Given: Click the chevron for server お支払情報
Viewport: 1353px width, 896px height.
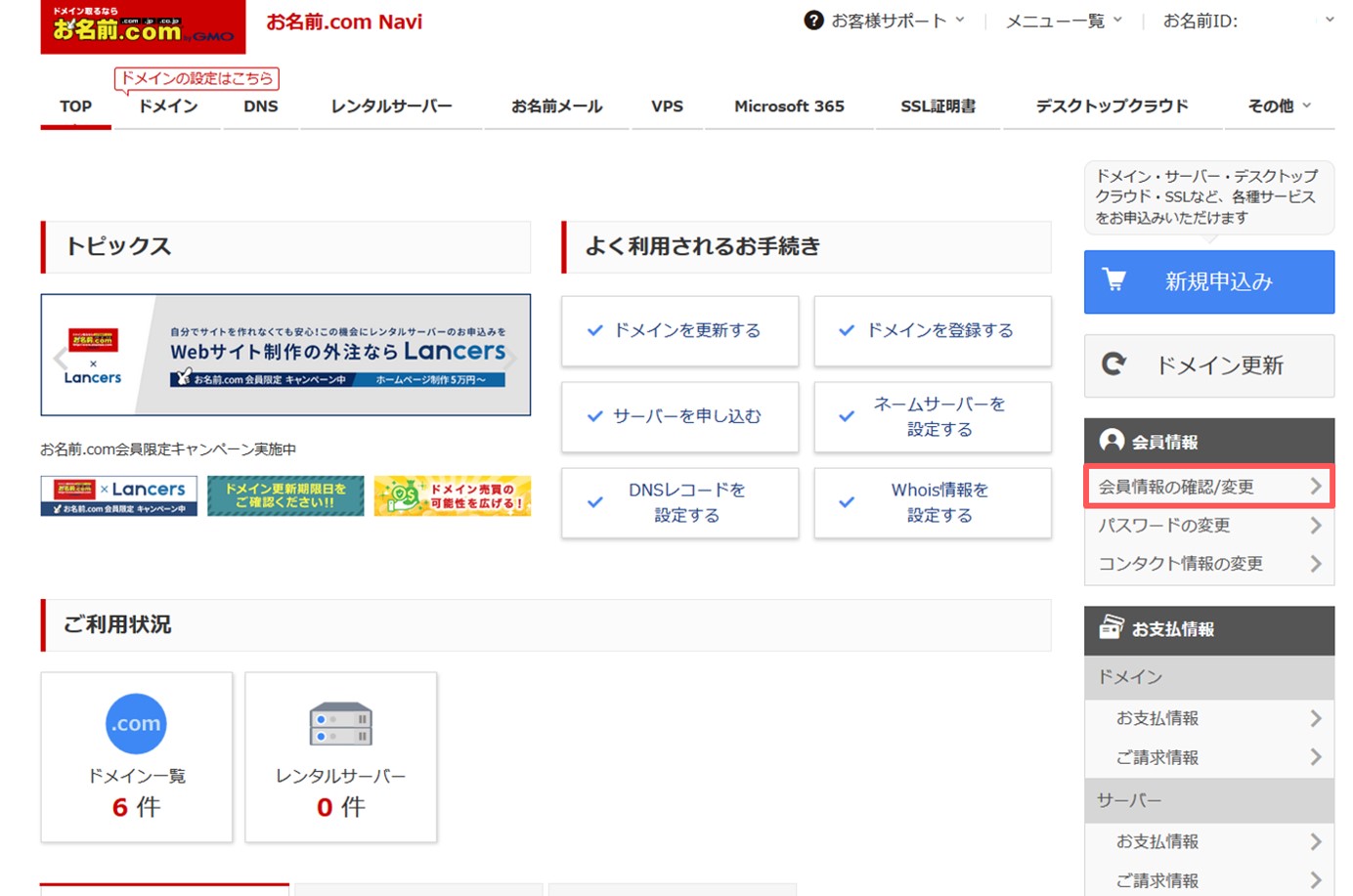Looking at the screenshot, I should point(1316,841).
